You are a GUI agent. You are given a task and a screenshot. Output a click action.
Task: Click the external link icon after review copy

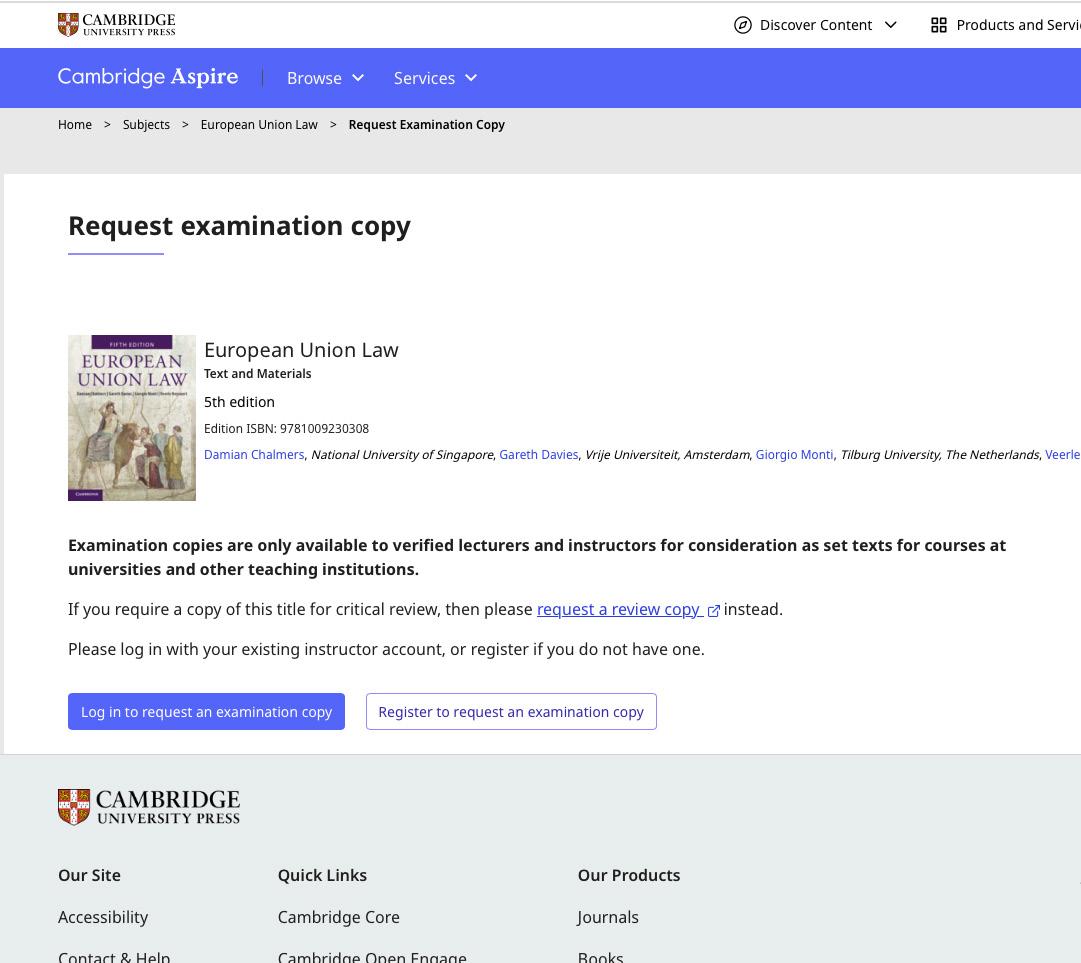(x=714, y=611)
